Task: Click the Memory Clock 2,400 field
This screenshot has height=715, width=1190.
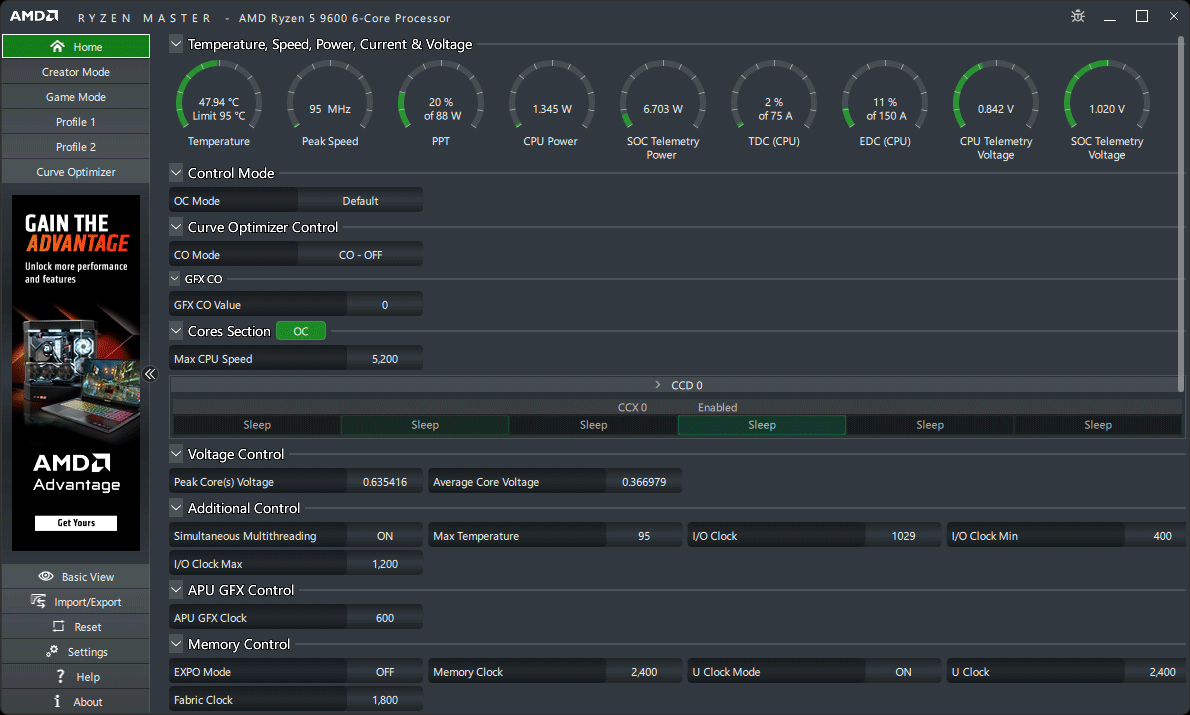Action: [x=644, y=672]
